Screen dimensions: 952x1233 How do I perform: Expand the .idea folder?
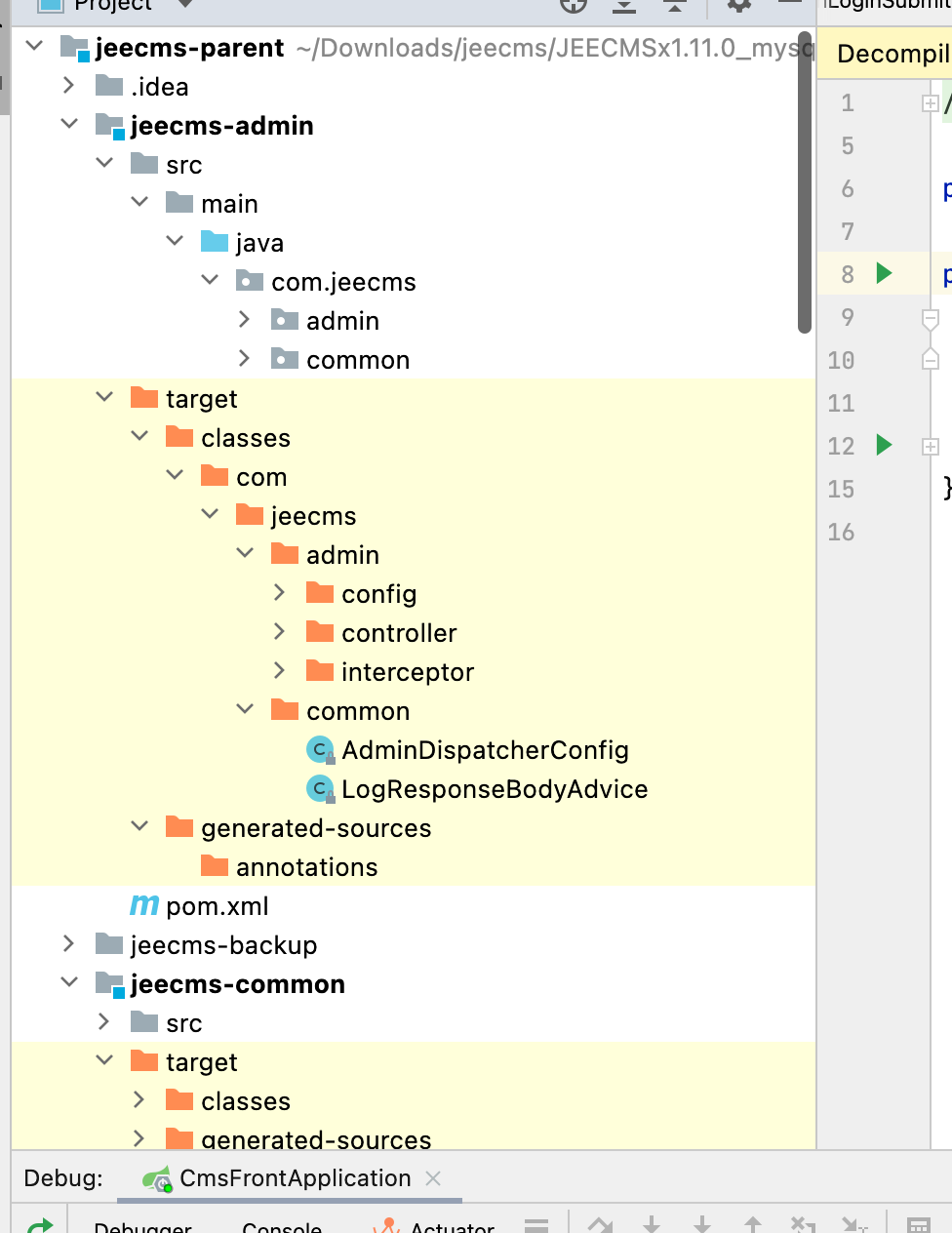tap(68, 86)
